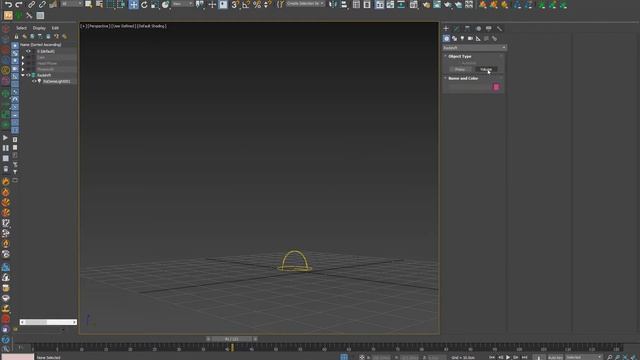
Task: Select the light object in Scene Explorer
Action: pyautogui.click(x=56, y=81)
